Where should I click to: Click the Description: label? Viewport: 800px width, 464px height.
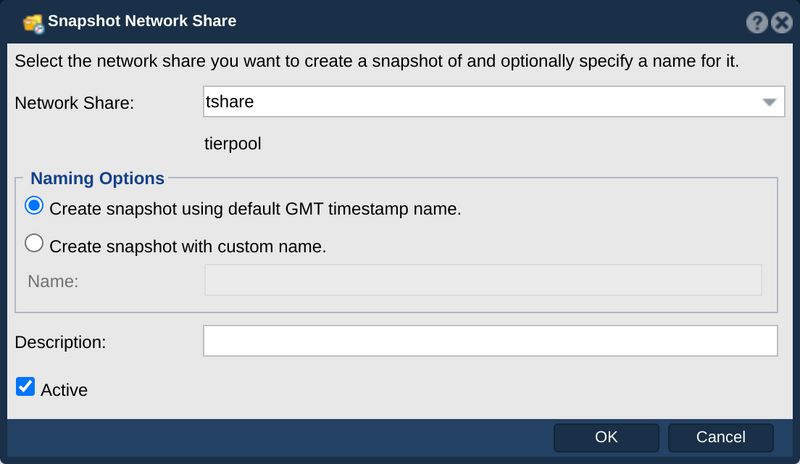coord(60,342)
